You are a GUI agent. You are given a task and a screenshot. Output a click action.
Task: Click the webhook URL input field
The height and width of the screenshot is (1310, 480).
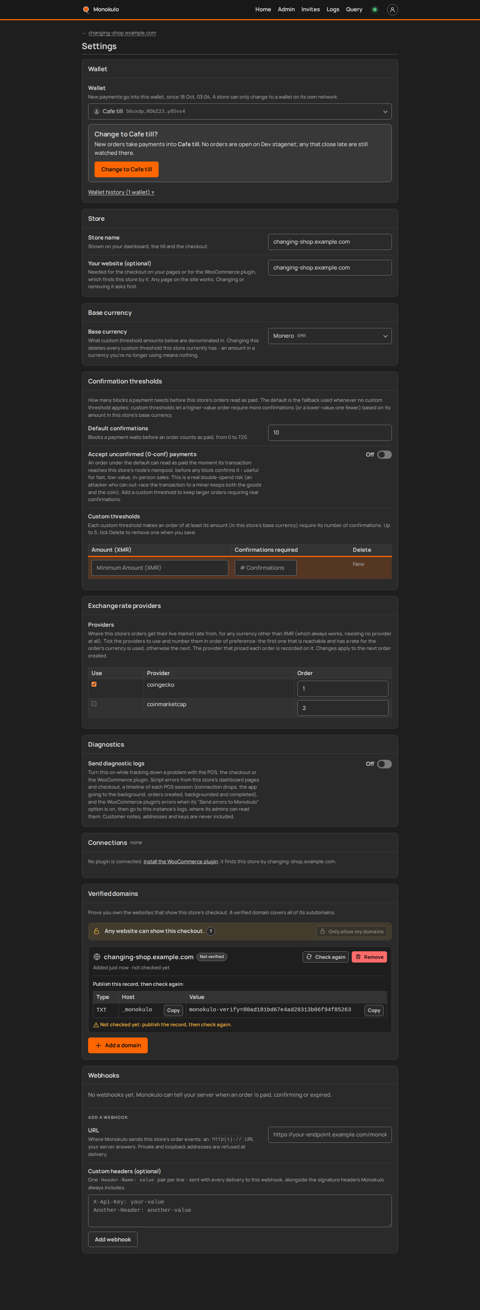point(330,1135)
